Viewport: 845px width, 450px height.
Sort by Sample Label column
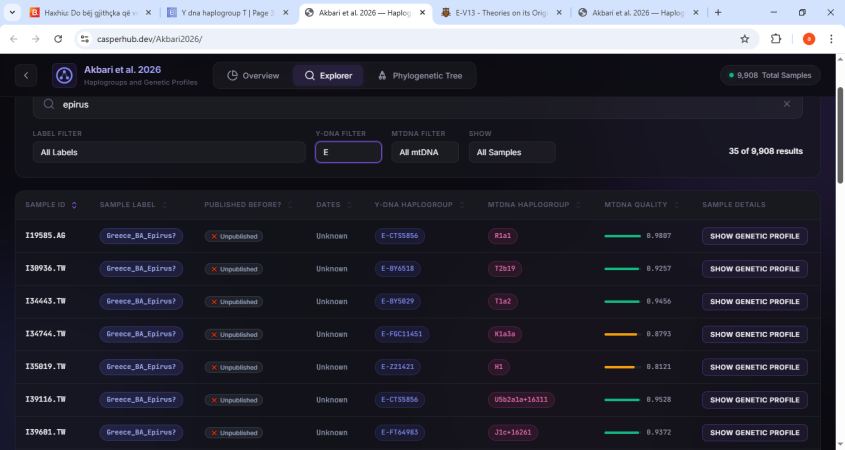click(x=133, y=205)
